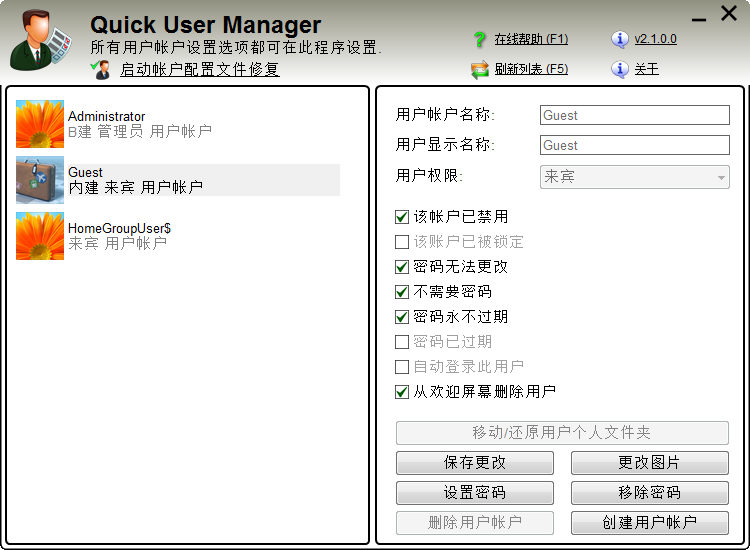Click 启动帐户配置文件修复 link
This screenshot has height=550, width=750.
coord(199,70)
